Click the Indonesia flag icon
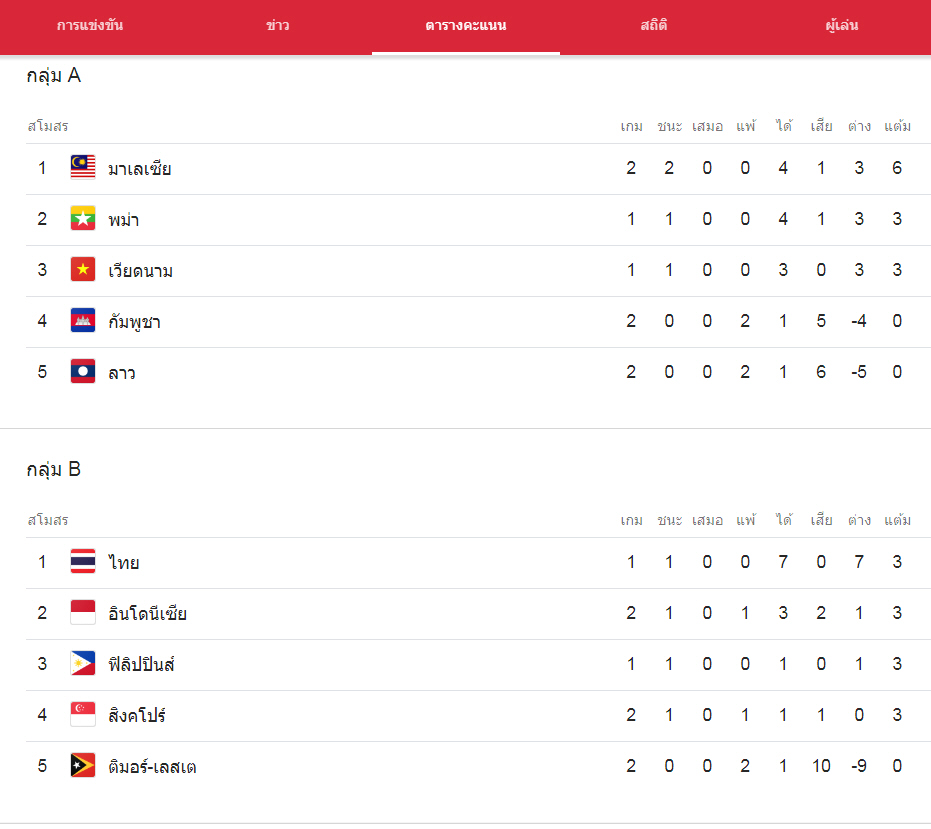 point(83,612)
